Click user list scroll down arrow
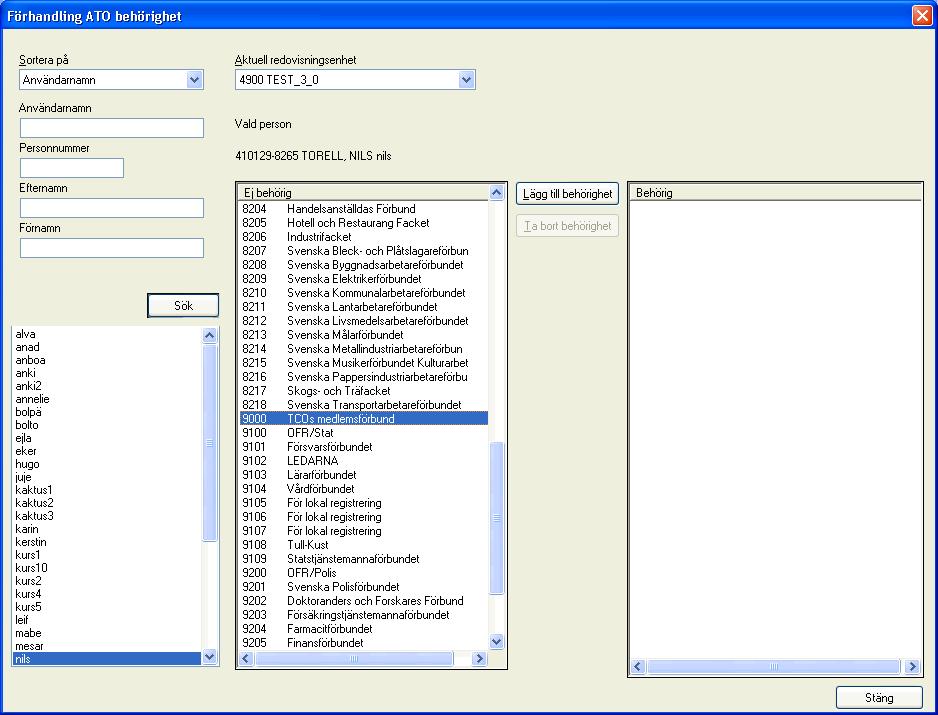This screenshot has height=715, width=938. click(209, 656)
